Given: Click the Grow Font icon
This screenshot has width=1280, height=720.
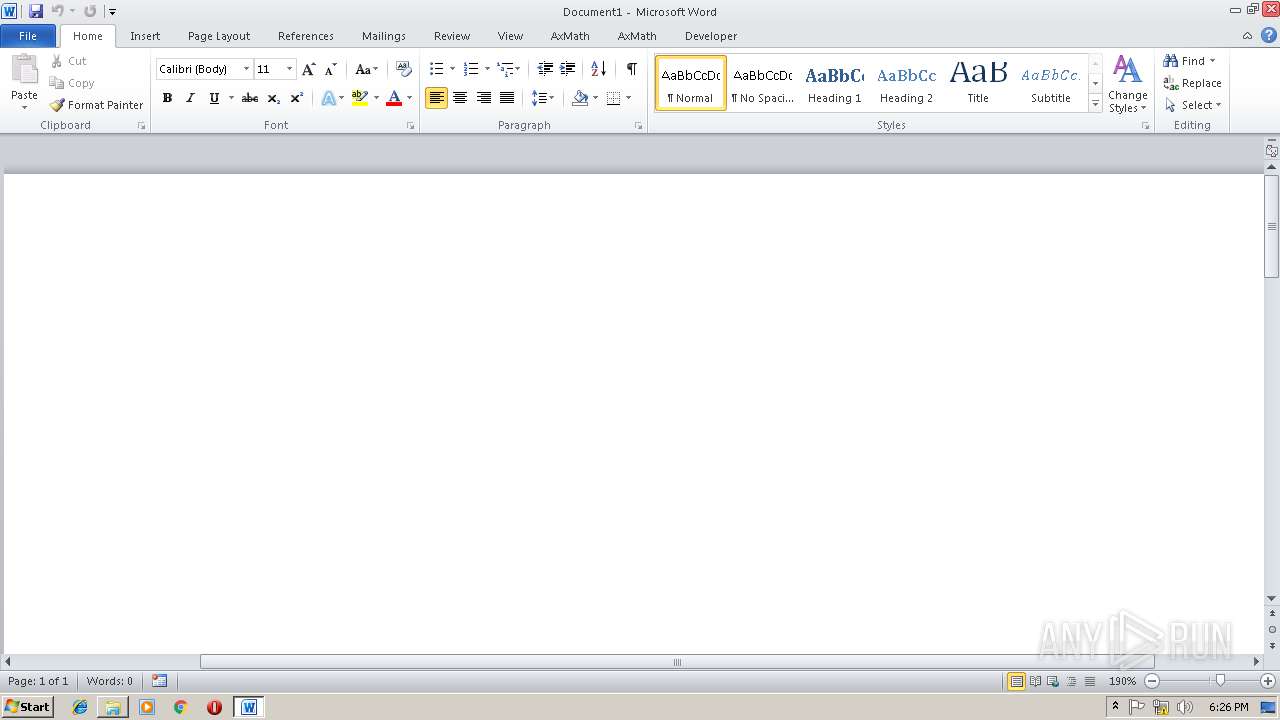Looking at the screenshot, I should pos(309,69).
